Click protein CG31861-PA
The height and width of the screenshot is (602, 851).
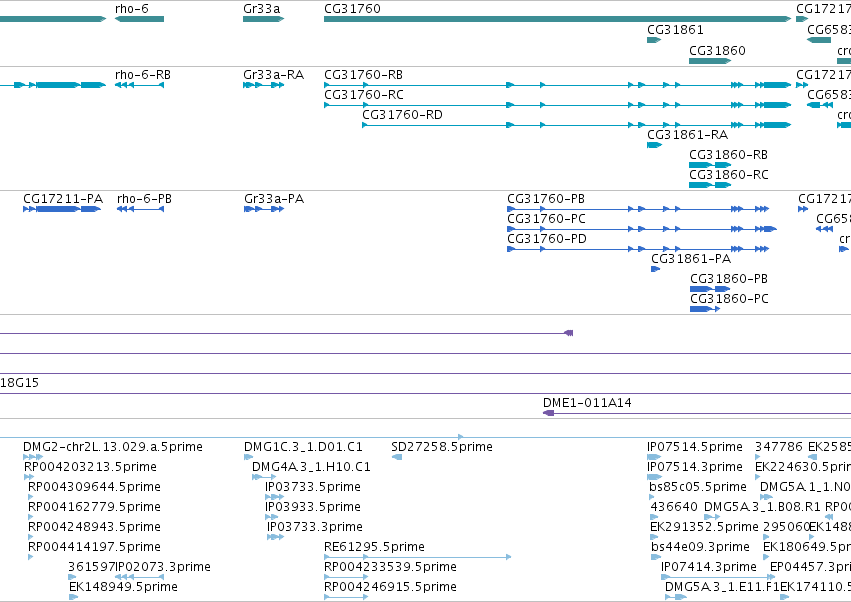(655, 269)
